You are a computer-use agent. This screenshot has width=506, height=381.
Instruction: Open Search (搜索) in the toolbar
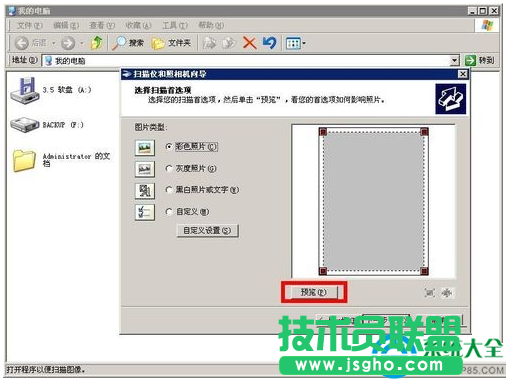tap(128, 43)
